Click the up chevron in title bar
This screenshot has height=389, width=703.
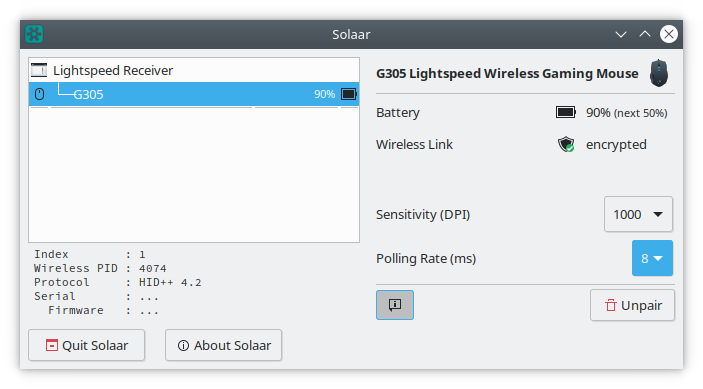click(x=645, y=34)
